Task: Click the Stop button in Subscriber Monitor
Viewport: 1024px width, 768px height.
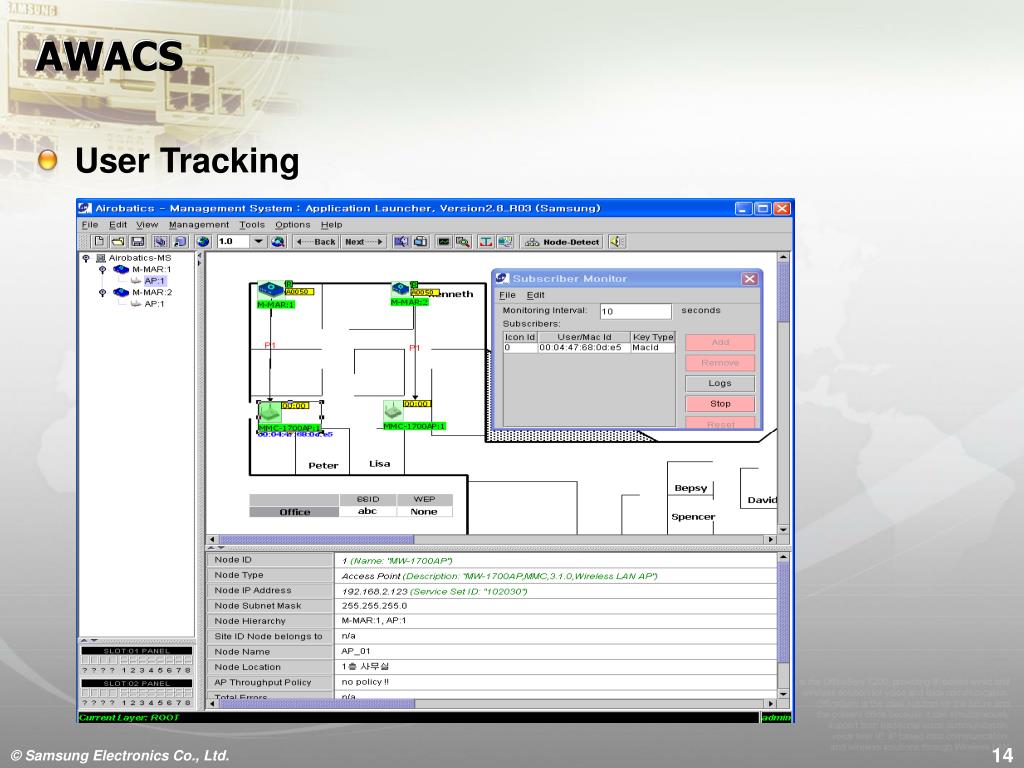Action: pos(720,404)
